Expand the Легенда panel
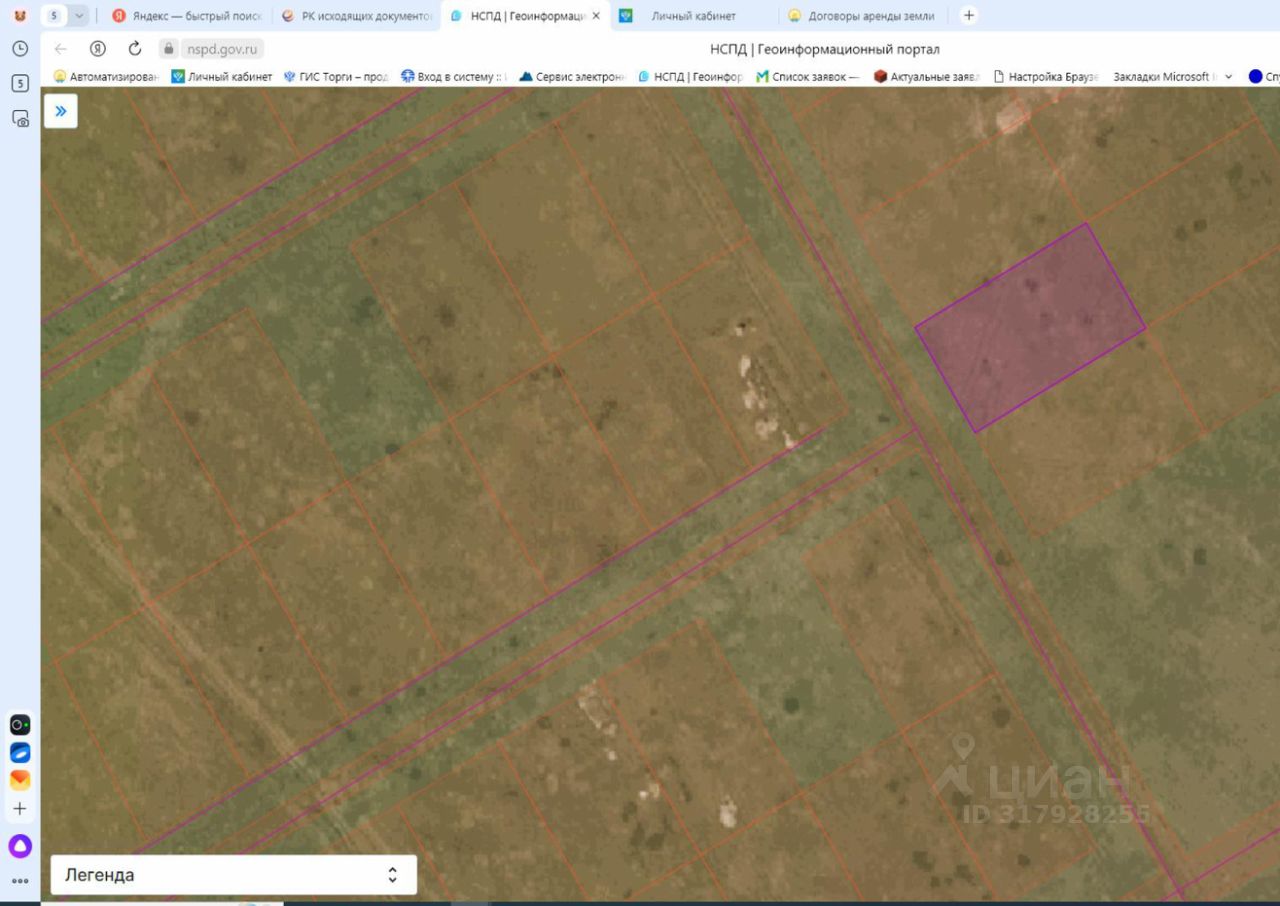Viewport: 1280px width, 906px height. click(x=233, y=875)
